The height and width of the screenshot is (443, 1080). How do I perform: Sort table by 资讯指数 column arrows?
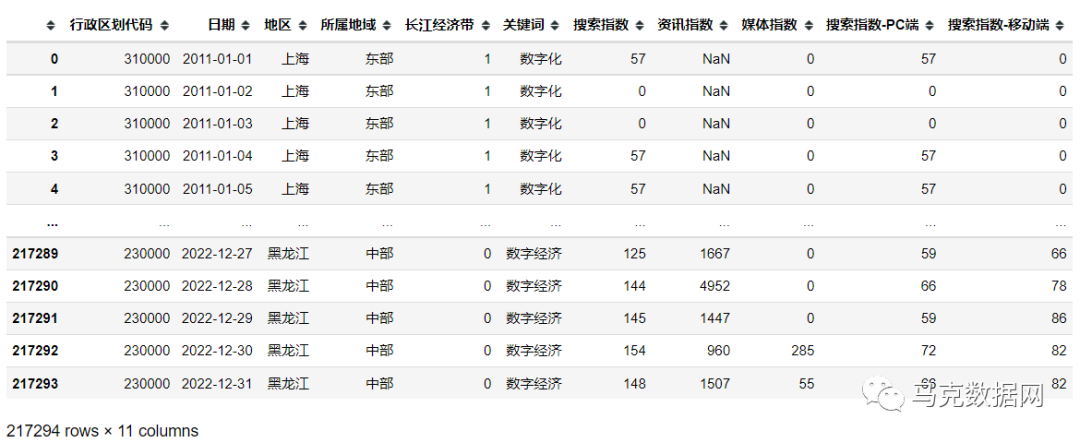point(725,26)
